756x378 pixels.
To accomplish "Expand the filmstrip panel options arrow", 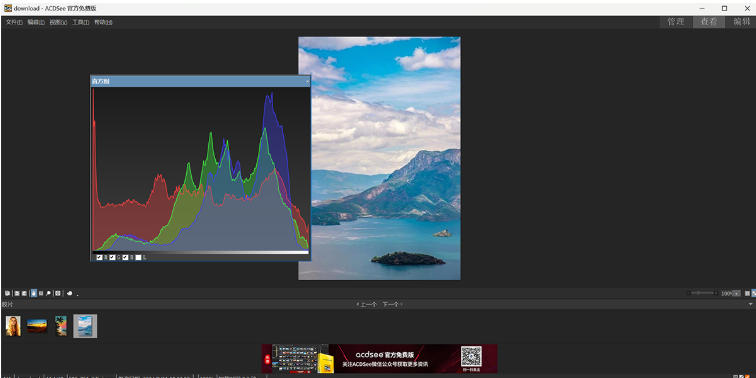I will 750,304.
